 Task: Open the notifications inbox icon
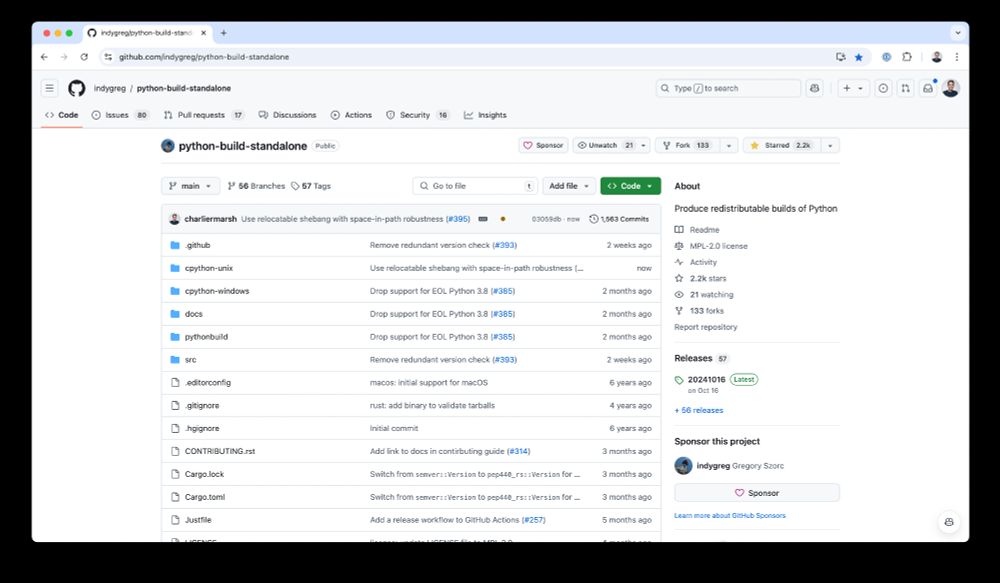[x=928, y=88]
